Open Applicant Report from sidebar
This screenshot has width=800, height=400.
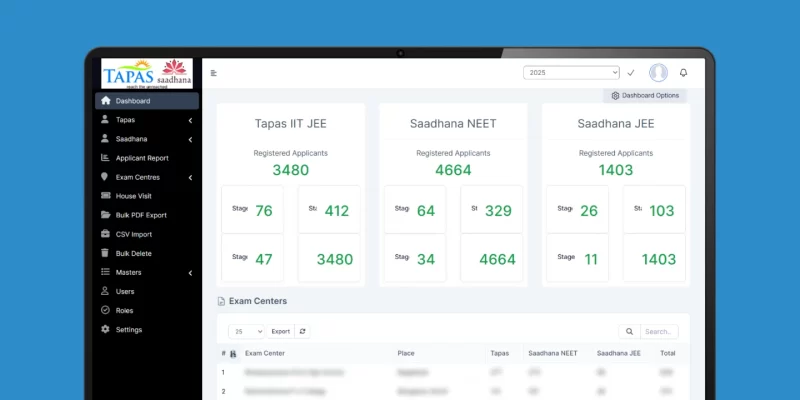coord(141,158)
